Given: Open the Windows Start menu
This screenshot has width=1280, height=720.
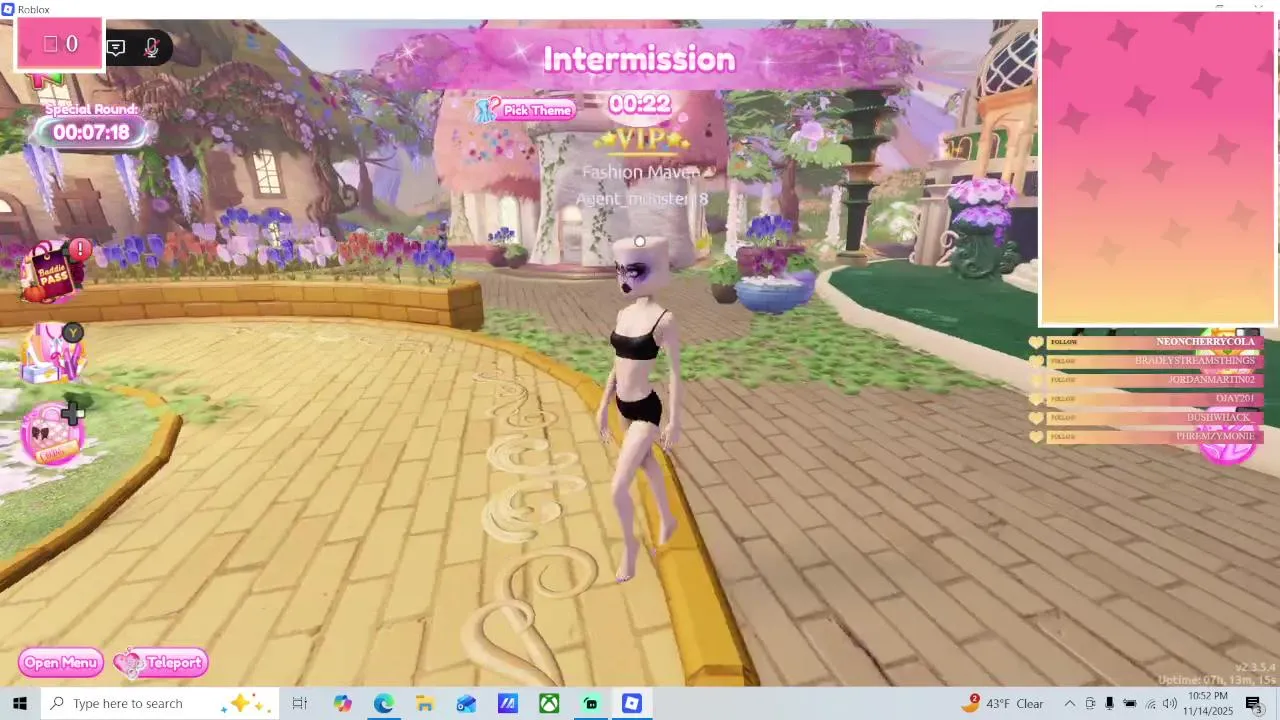Looking at the screenshot, I should [20, 704].
